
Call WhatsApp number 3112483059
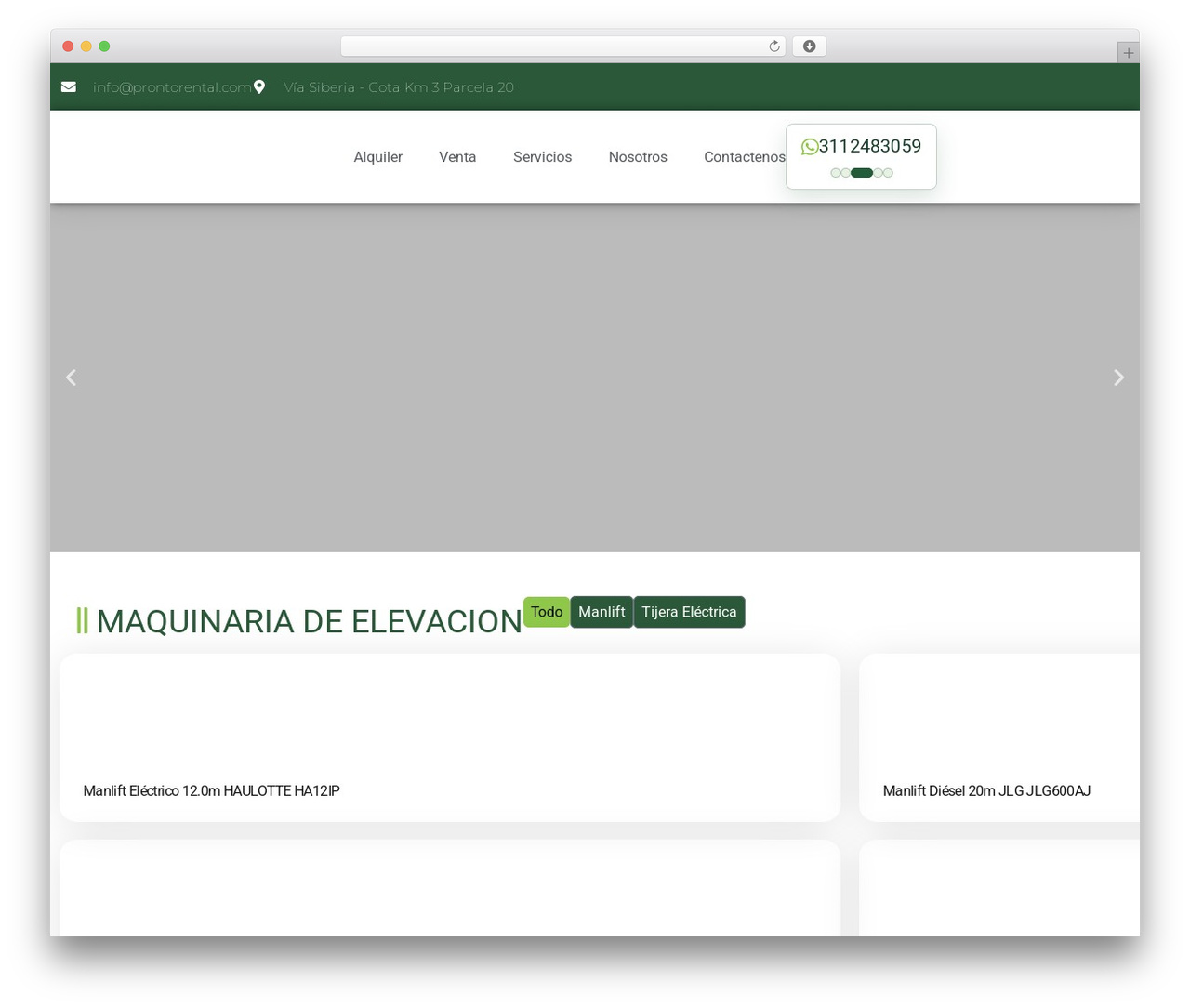pyautogui.click(x=870, y=146)
